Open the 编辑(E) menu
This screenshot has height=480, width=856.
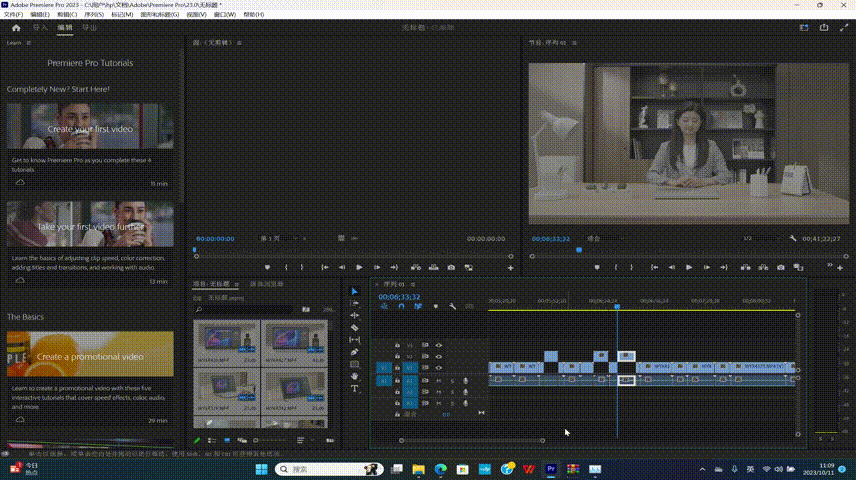(x=40, y=15)
